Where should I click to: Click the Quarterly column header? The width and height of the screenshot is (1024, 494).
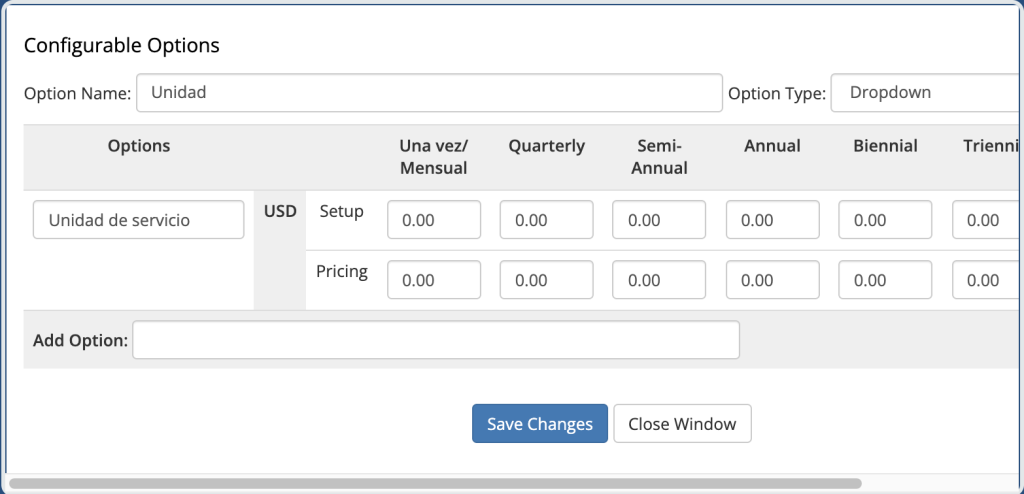(547, 146)
